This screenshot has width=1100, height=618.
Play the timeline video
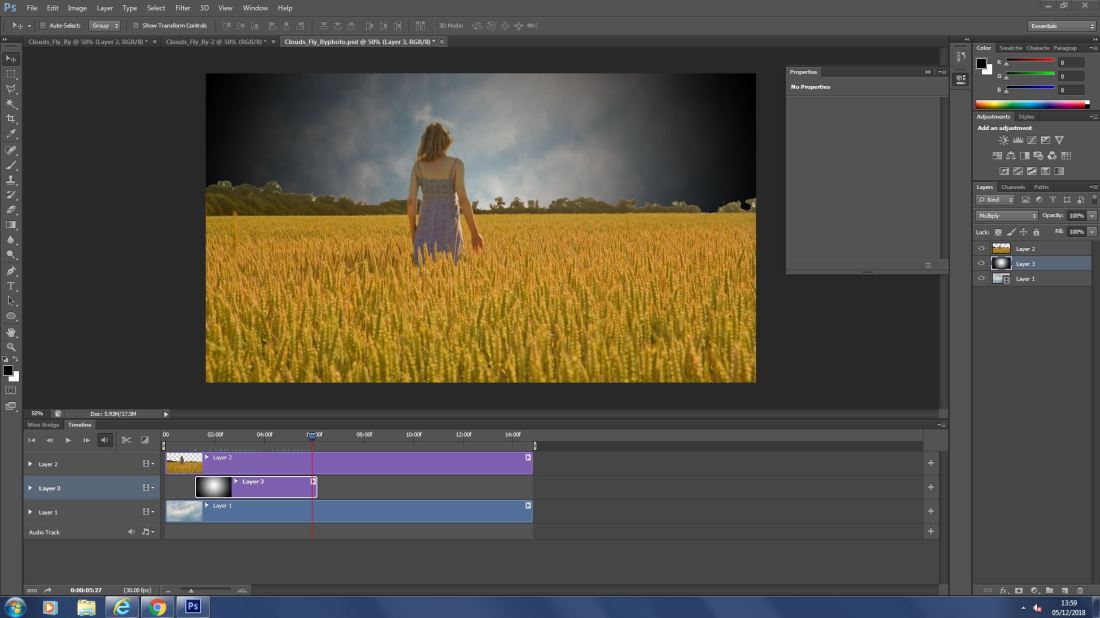[68, 440]
